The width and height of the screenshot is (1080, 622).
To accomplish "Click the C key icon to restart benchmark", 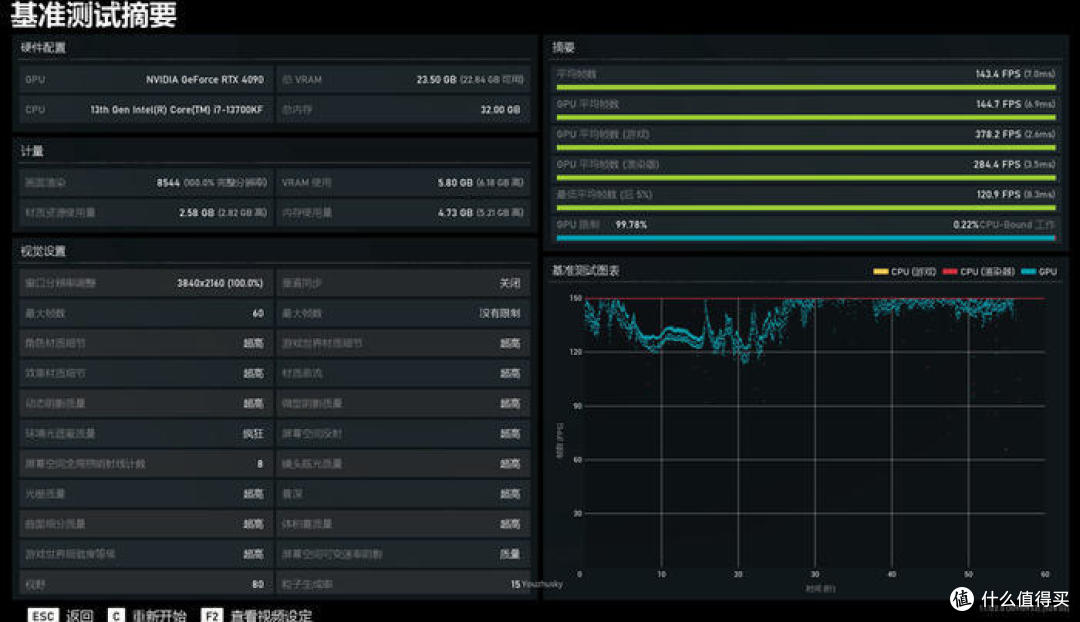I will (x=116, y=615).
